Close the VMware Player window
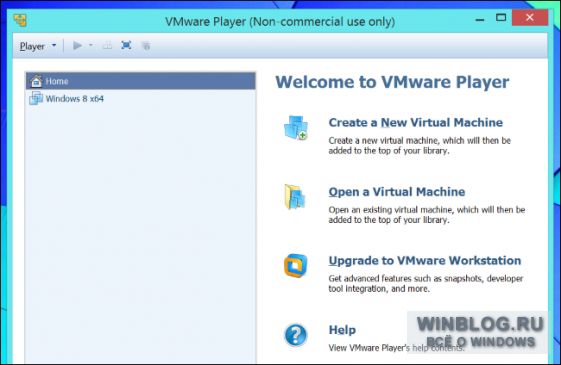Image resolution: width=561 pixels, height=365 pixels. coord(530,18)
